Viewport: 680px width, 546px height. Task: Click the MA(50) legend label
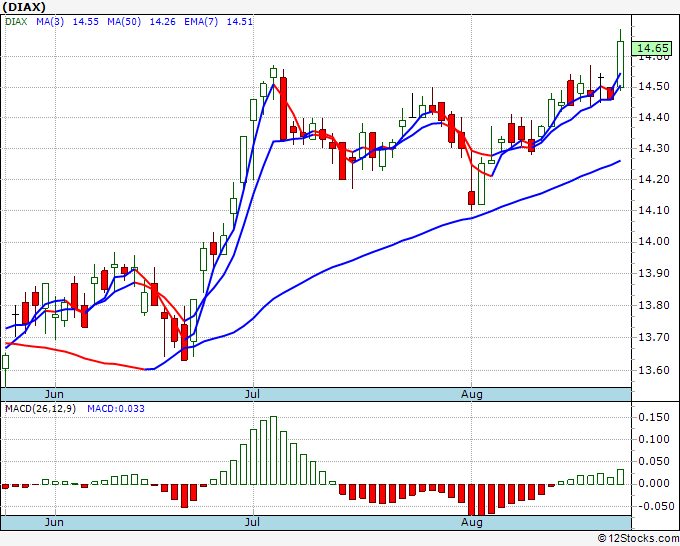pyautogui.click(x=124, y=22)
